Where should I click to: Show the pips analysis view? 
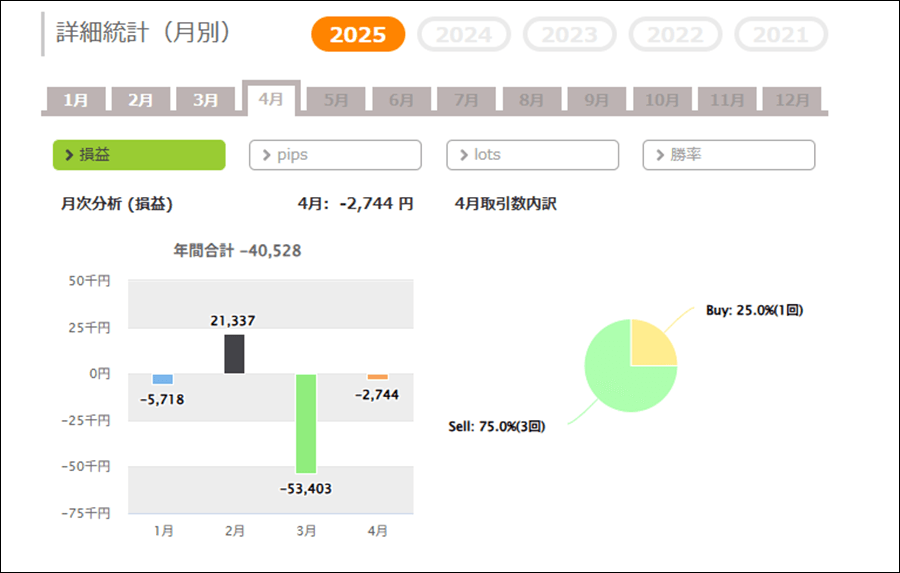335,155
